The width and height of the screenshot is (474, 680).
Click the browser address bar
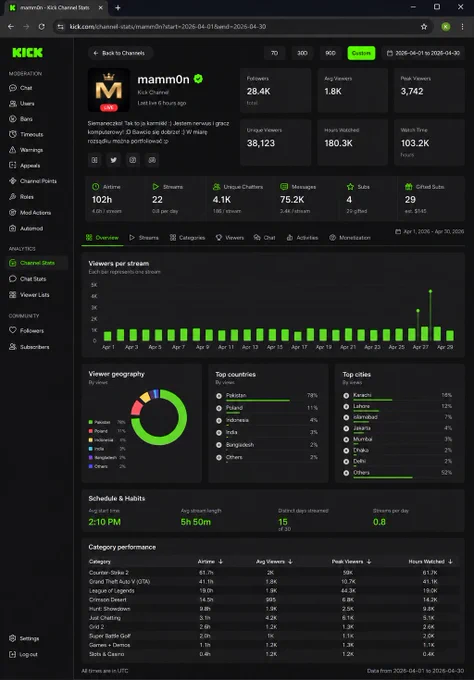(241, 26)
